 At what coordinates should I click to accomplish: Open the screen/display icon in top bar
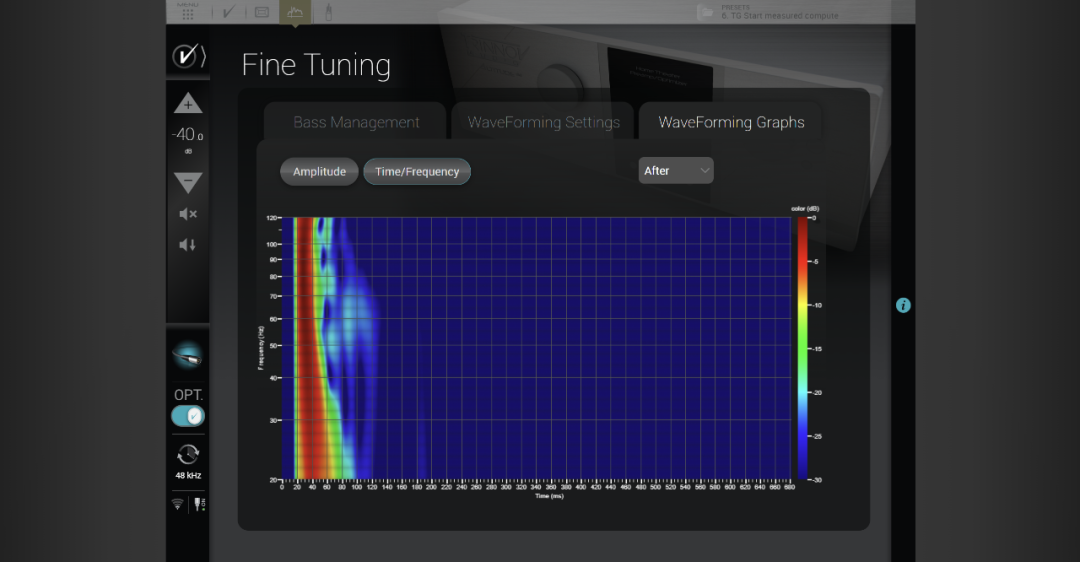tap(262, 12)
